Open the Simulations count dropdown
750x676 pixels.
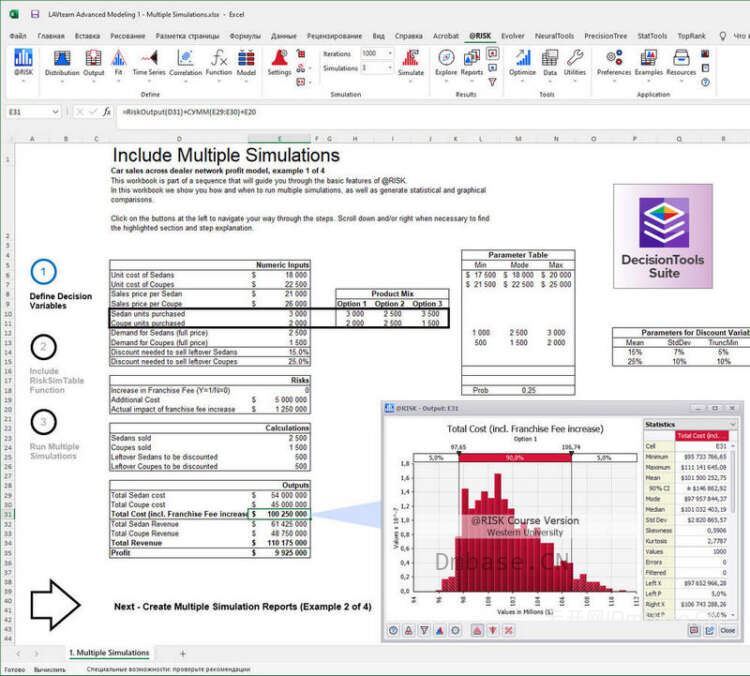390,68
